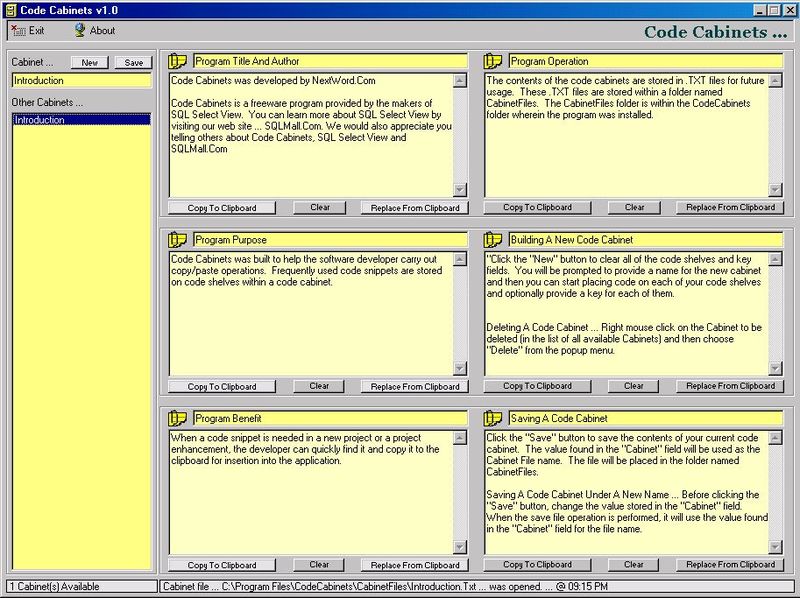This screenshot has height=598, width=800.
Task: Click the shelf icon beside Program Title And Author
Action: click(178, 61)
